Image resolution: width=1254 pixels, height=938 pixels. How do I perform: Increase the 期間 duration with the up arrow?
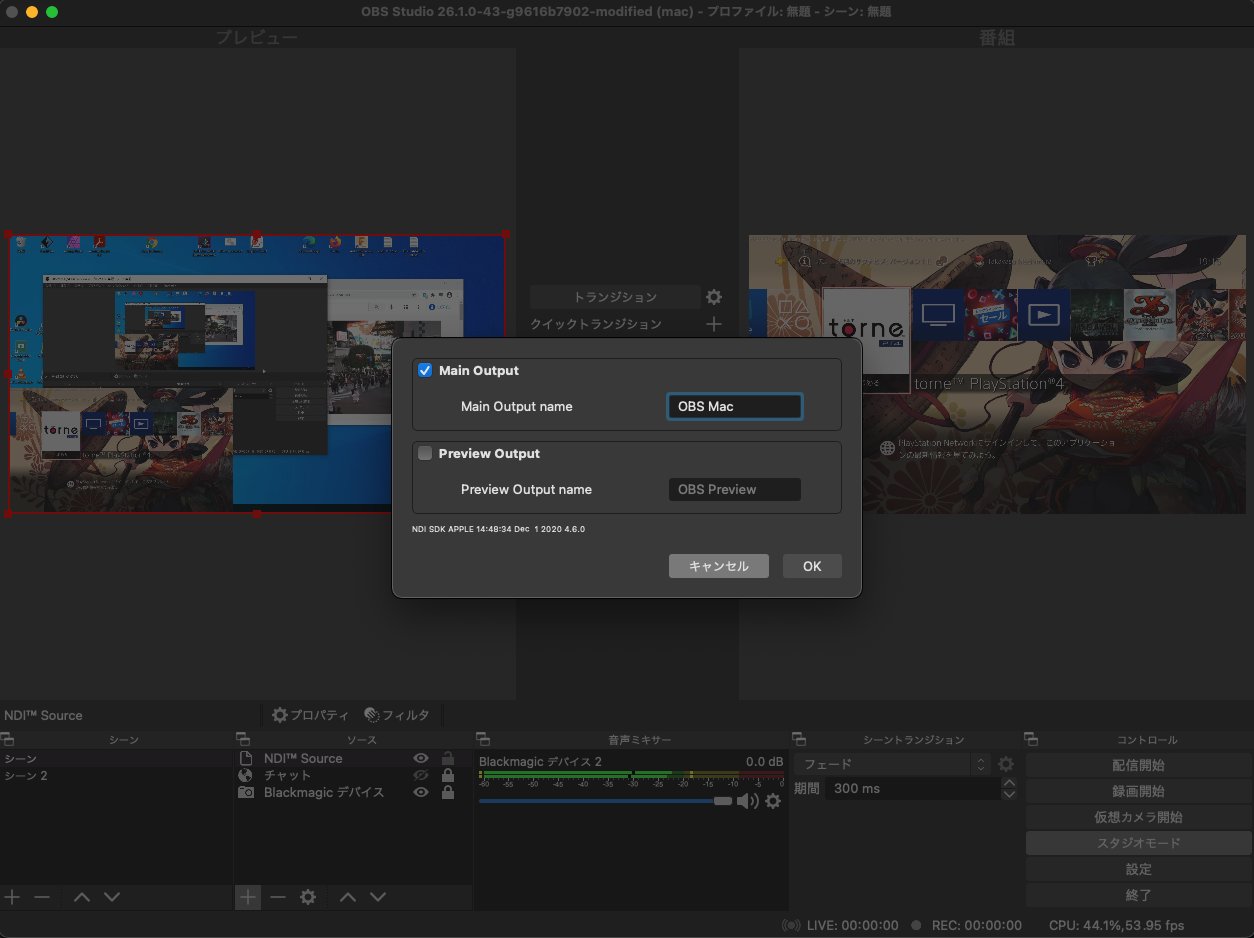click(1009, 783)
